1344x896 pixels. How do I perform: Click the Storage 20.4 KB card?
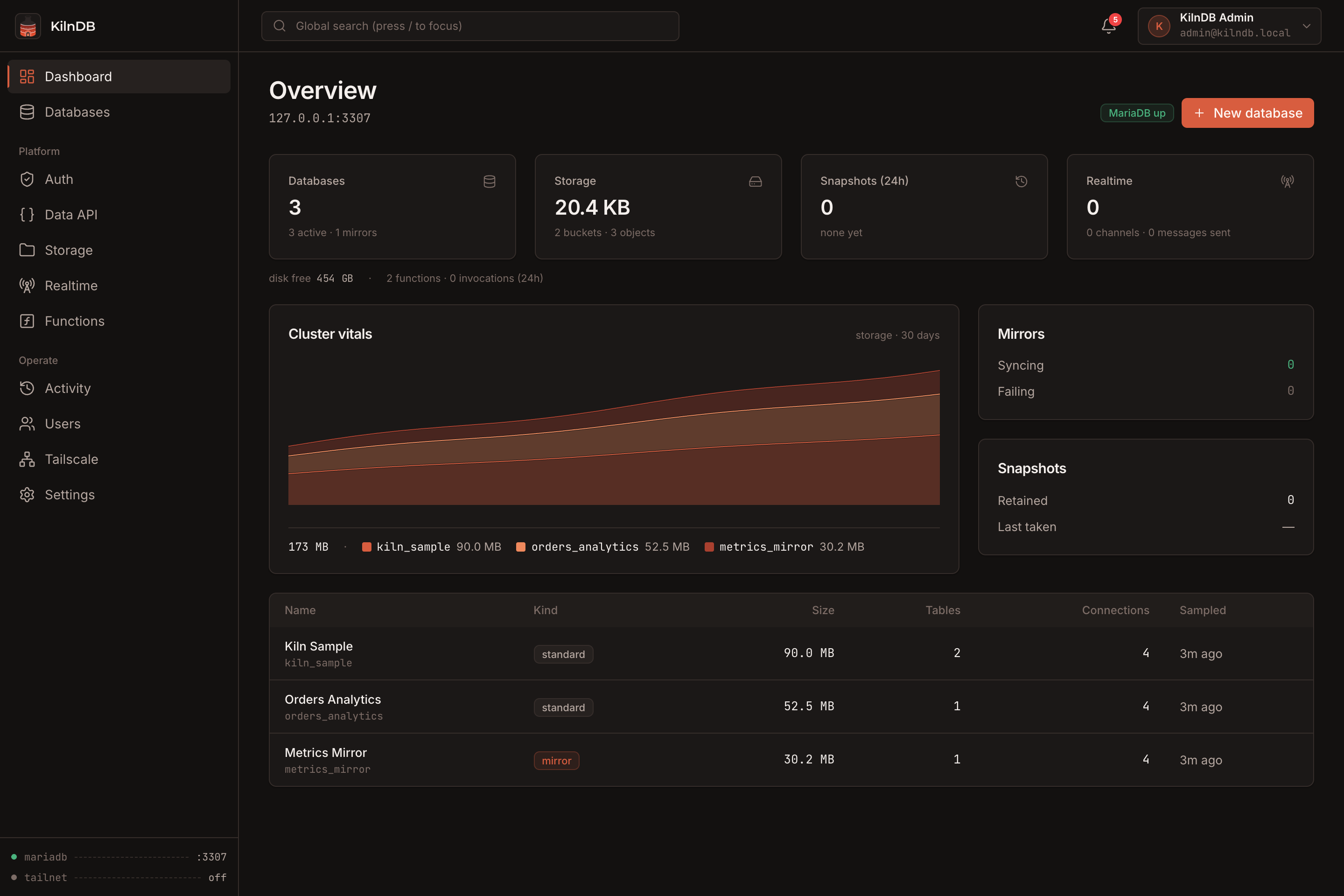coord(658,207)
